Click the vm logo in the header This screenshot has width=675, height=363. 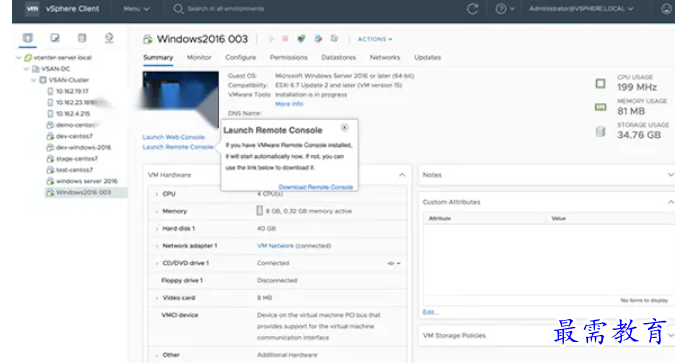tap(32, 9)
